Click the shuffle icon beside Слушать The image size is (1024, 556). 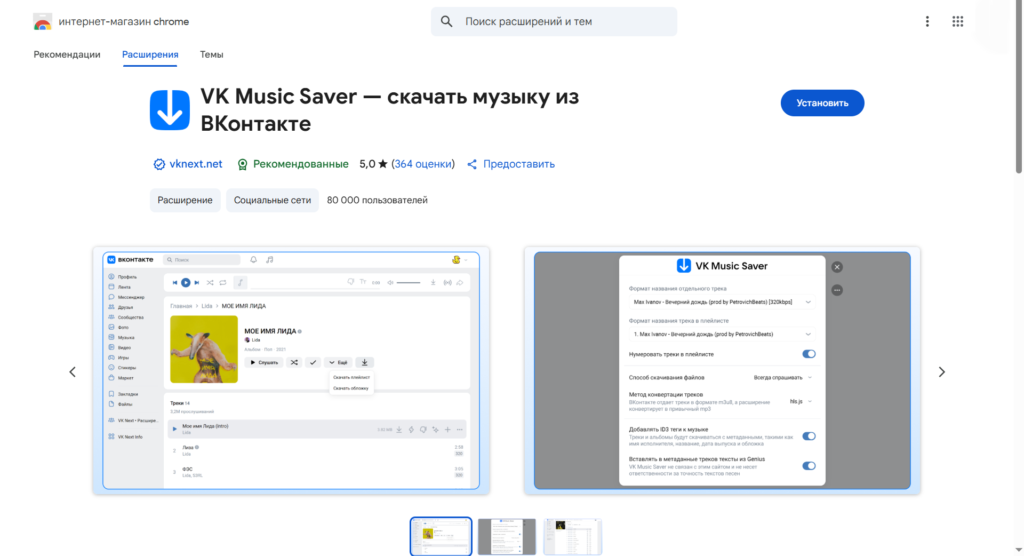(x=295, y=362)
